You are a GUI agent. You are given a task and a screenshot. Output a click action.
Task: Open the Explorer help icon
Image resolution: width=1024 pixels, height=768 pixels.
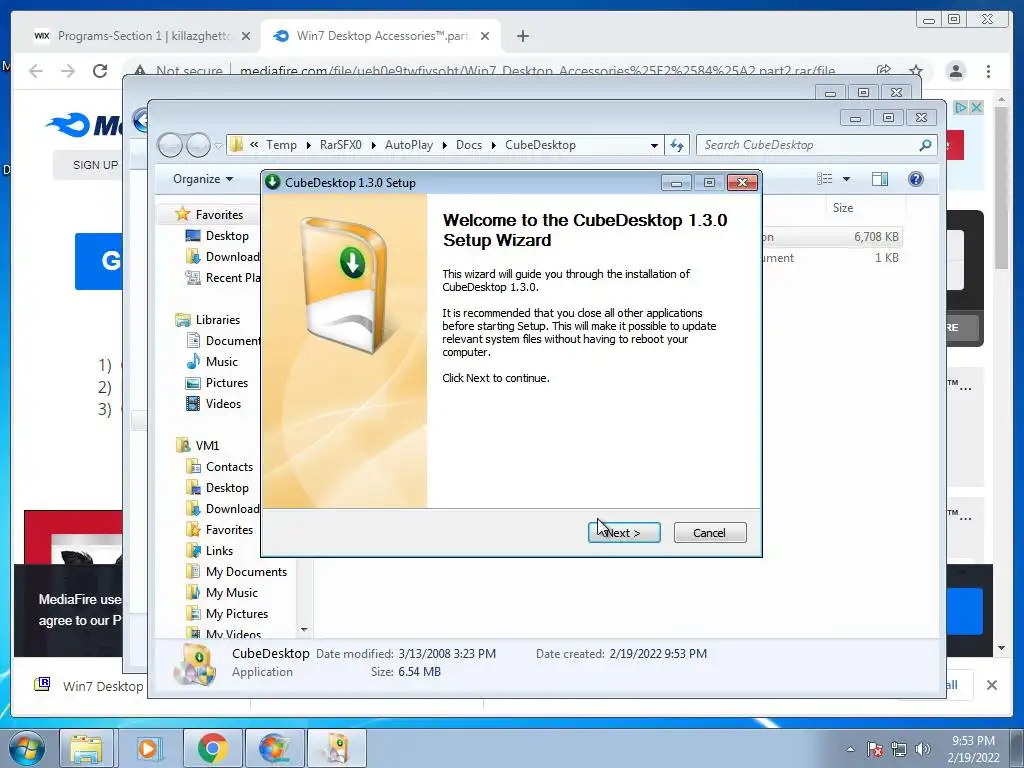(x=916, y=179)
